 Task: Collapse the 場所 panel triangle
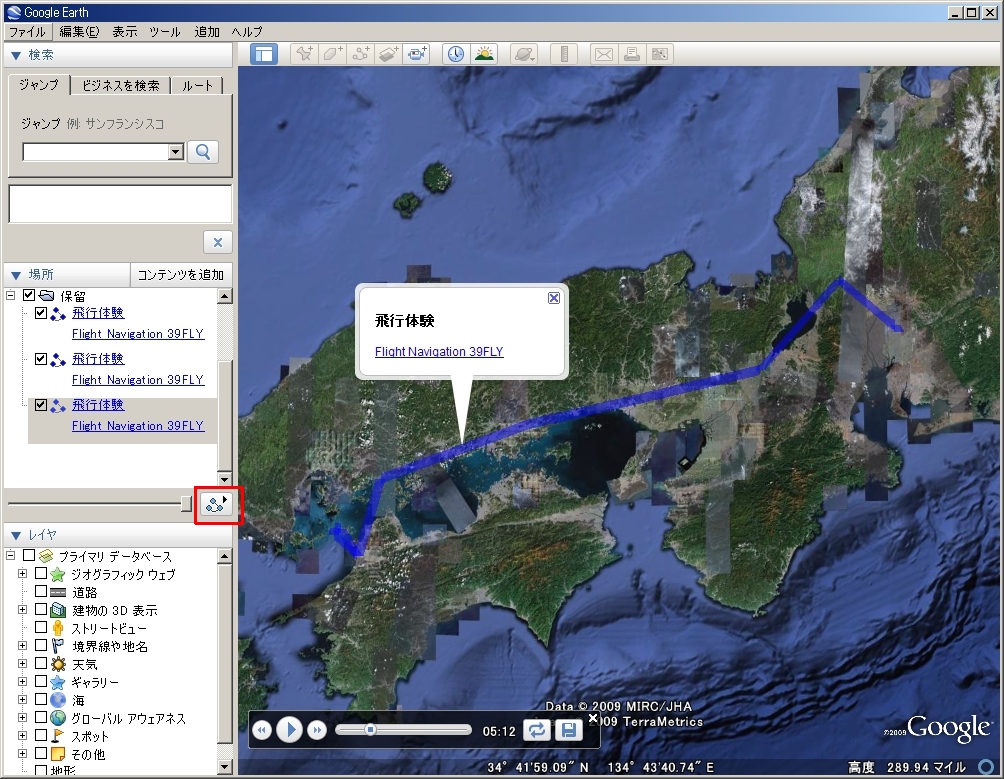pyautogui.click(x=16, y=275)
